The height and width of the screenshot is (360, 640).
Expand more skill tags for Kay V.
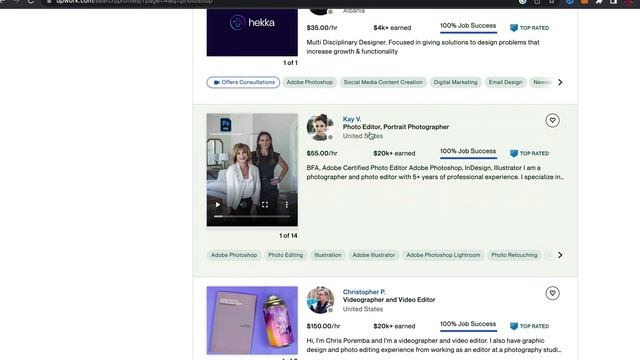click(x=560, y=255)
